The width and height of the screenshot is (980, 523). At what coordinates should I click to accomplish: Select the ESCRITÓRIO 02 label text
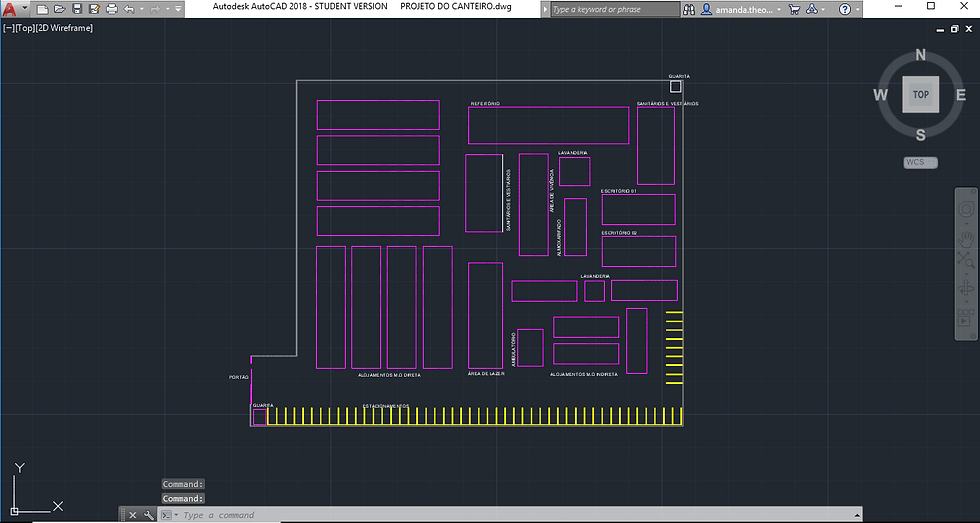[x=619, y=233]
